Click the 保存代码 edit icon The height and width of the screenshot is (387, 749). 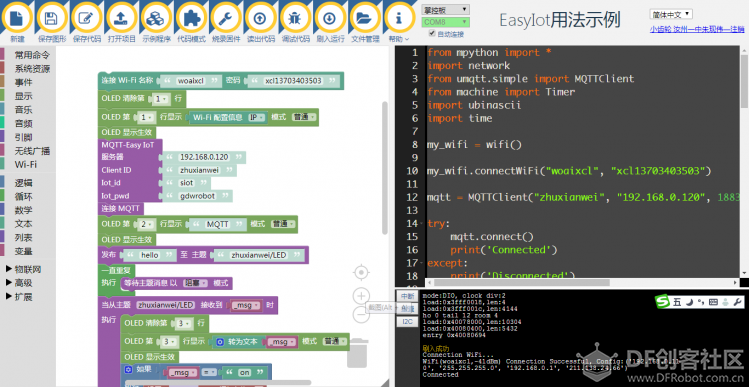coord(86,18)
